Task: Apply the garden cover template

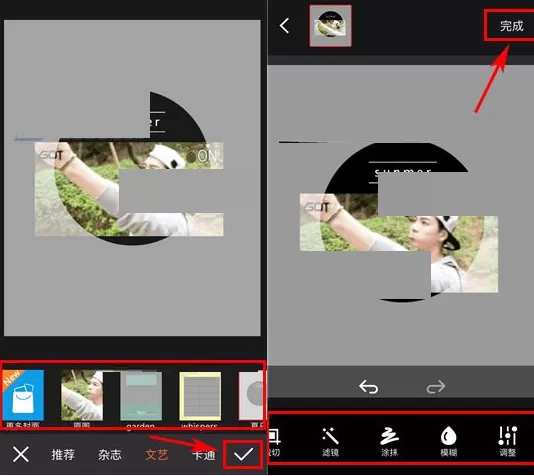Action: [x=141, y=396]
